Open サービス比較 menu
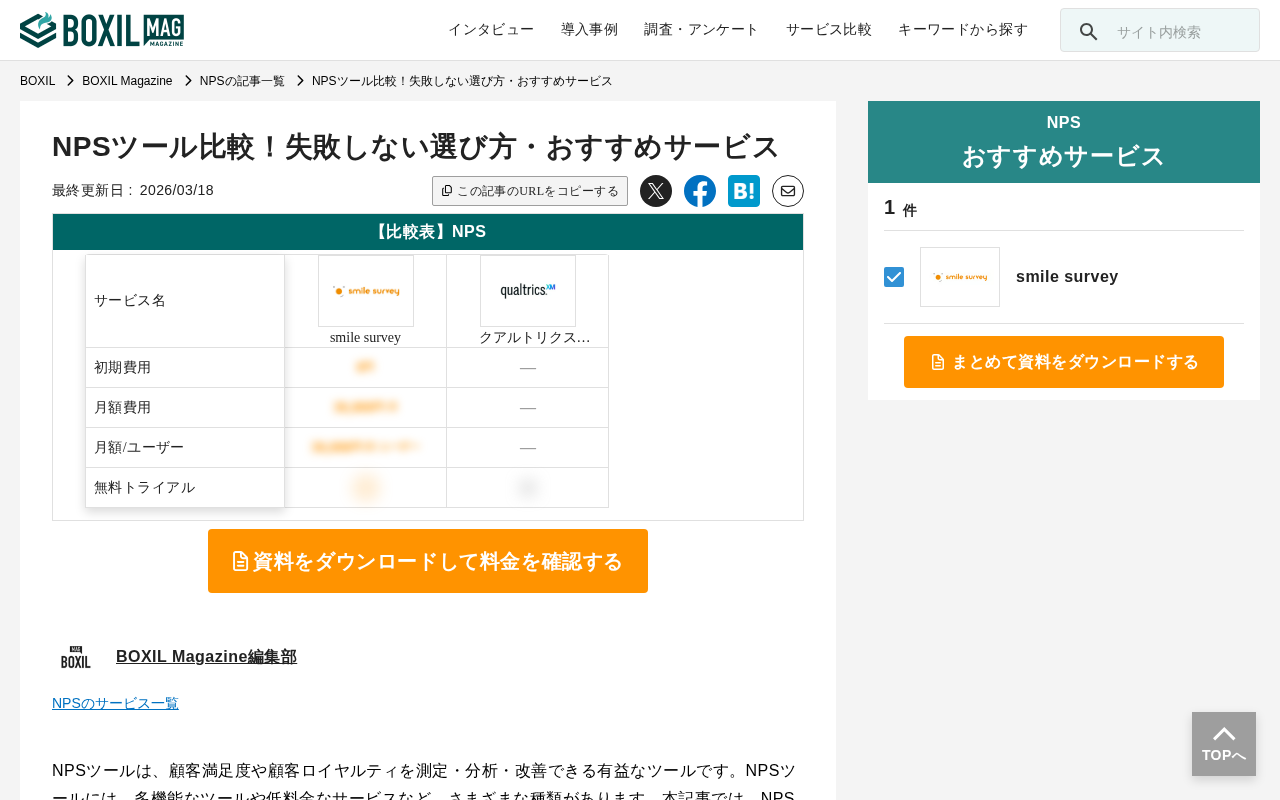The image size is (1280, 800). click(x=829, y=30)
